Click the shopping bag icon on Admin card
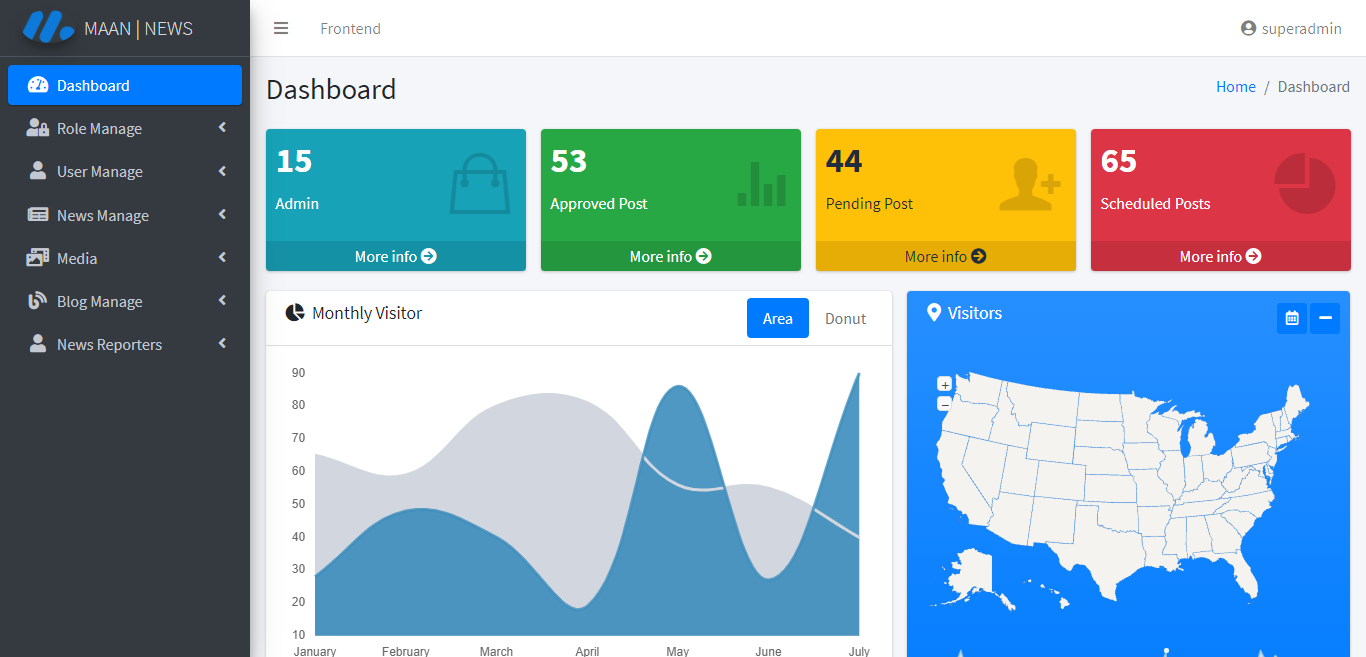This screenshot has height=657, width=1366. point(480,183)
